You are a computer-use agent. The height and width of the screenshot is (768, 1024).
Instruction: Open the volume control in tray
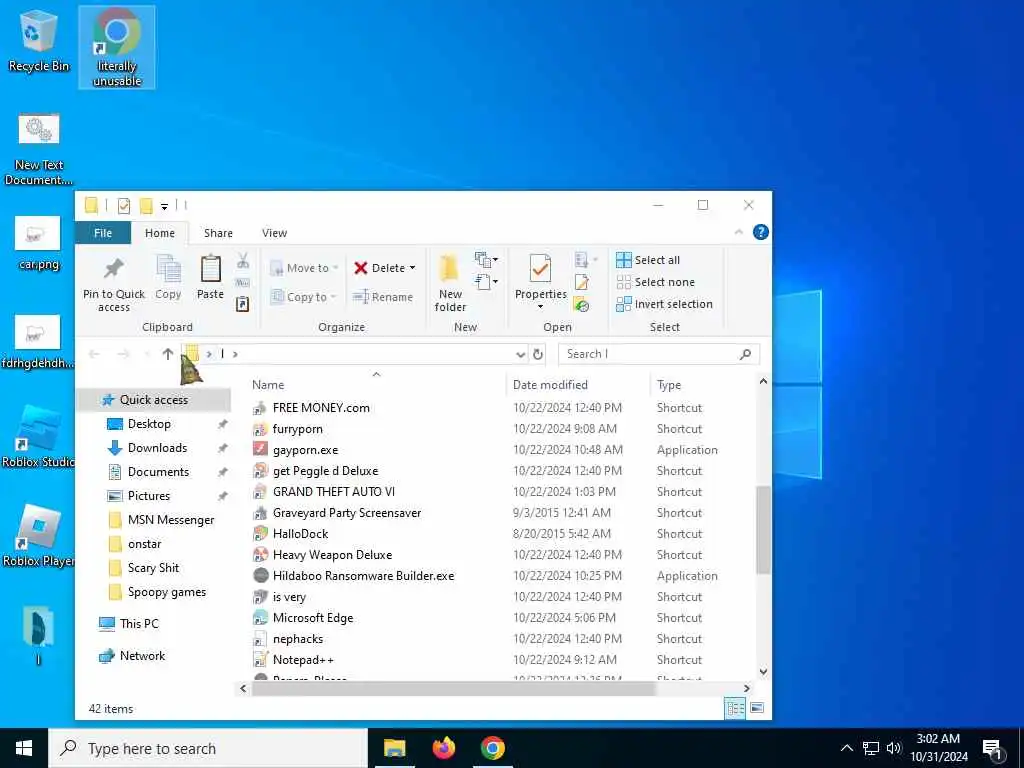pyautogui.click(x=893, y=748)
